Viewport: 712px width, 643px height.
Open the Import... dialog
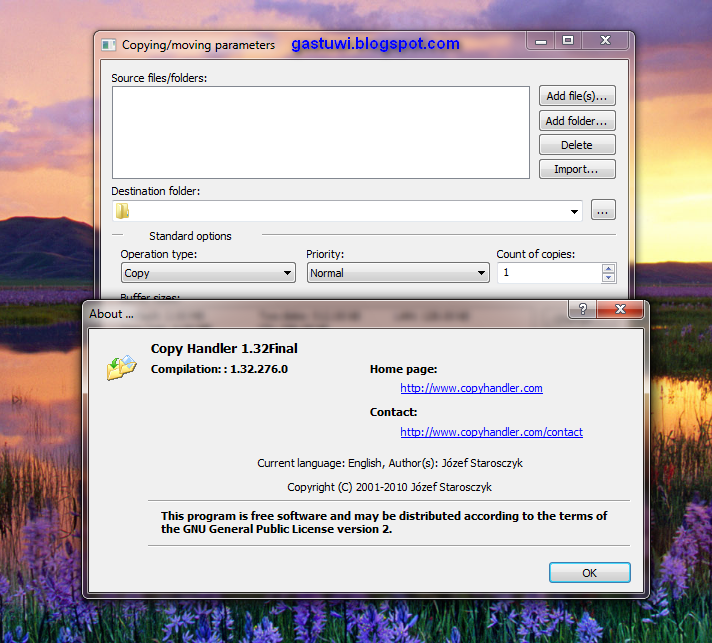click(x=577, y=169)
